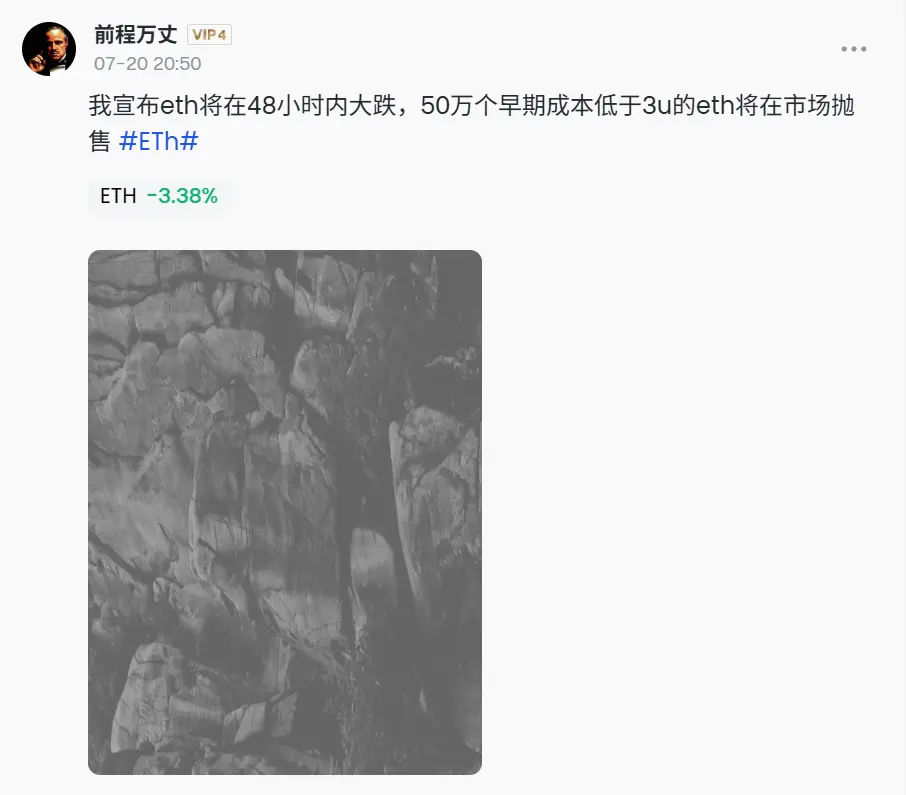Click the gold VIP text in badge

[x=205, y=35]
